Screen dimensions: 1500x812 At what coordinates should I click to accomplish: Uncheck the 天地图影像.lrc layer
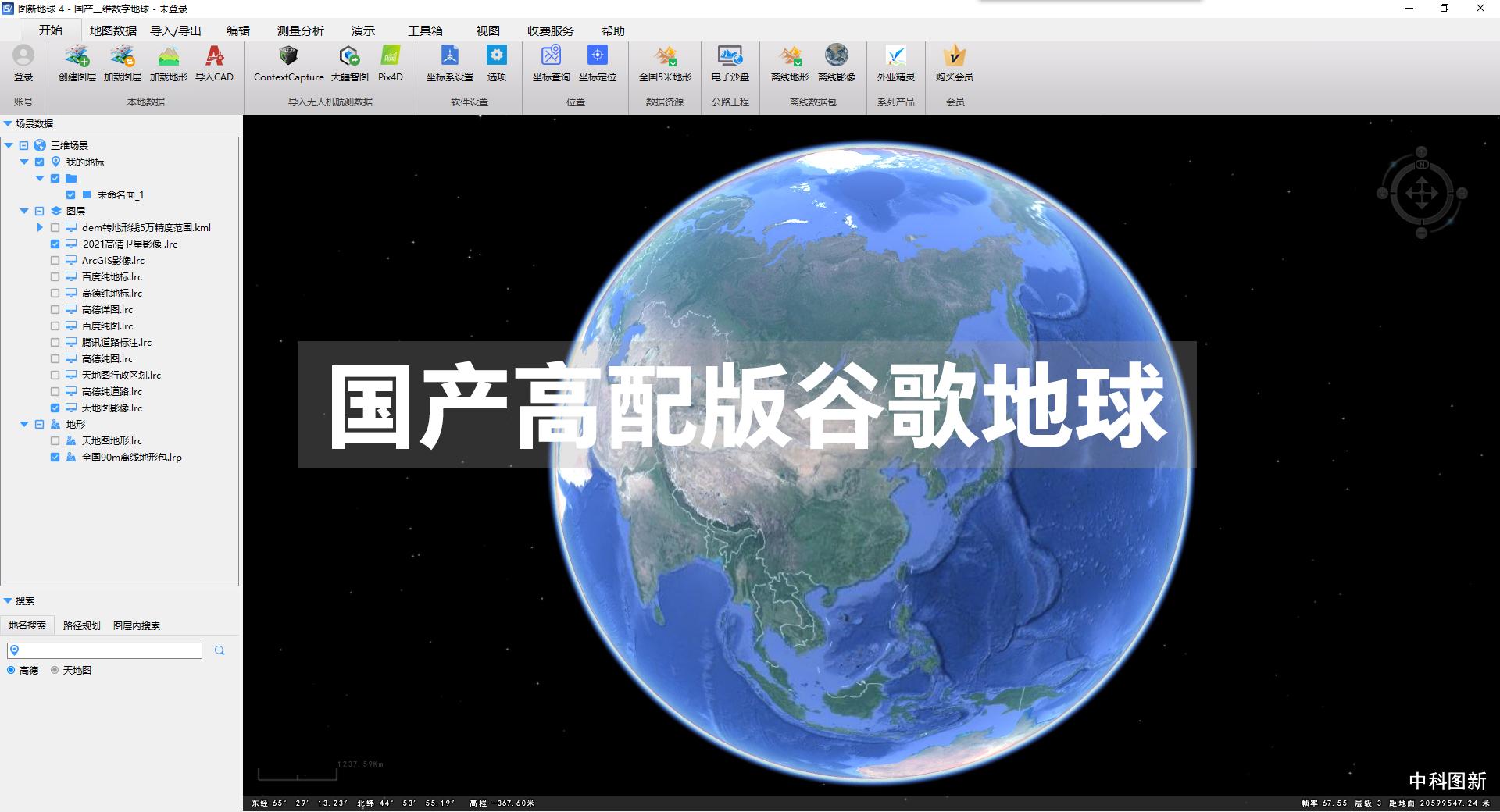[55, 408]
